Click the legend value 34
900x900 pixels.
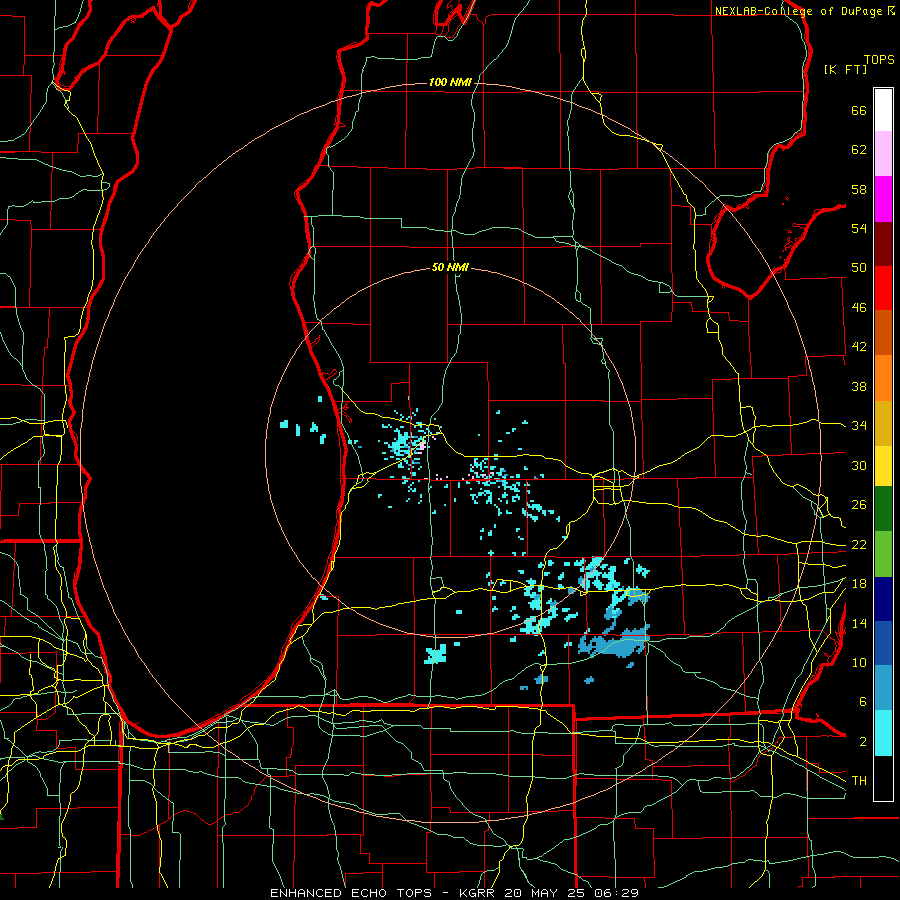pyautogui.click(x=859, y=426)
